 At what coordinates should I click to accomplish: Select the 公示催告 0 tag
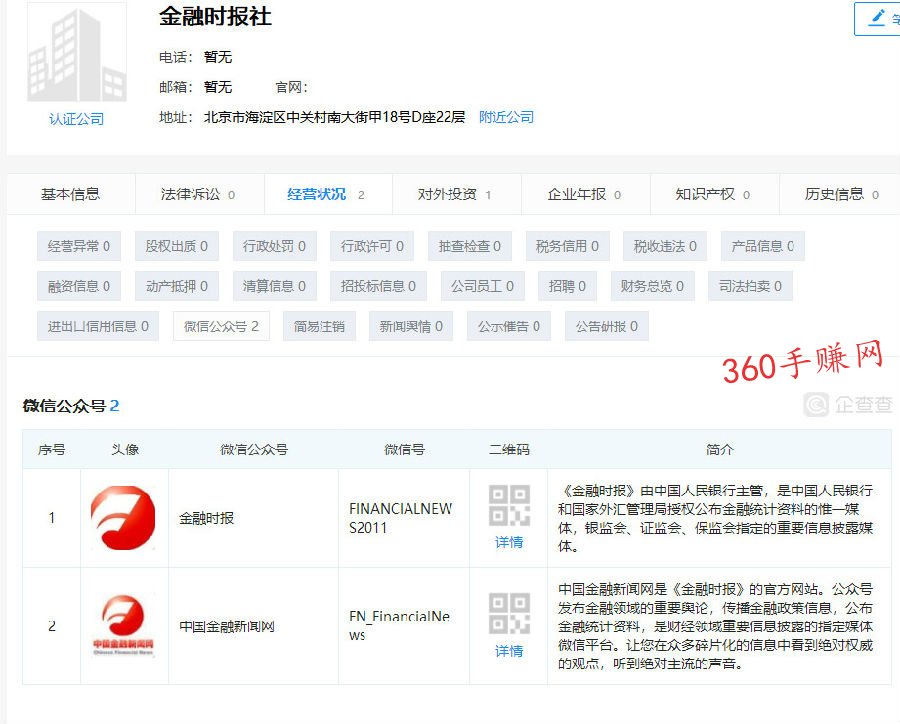509,326
